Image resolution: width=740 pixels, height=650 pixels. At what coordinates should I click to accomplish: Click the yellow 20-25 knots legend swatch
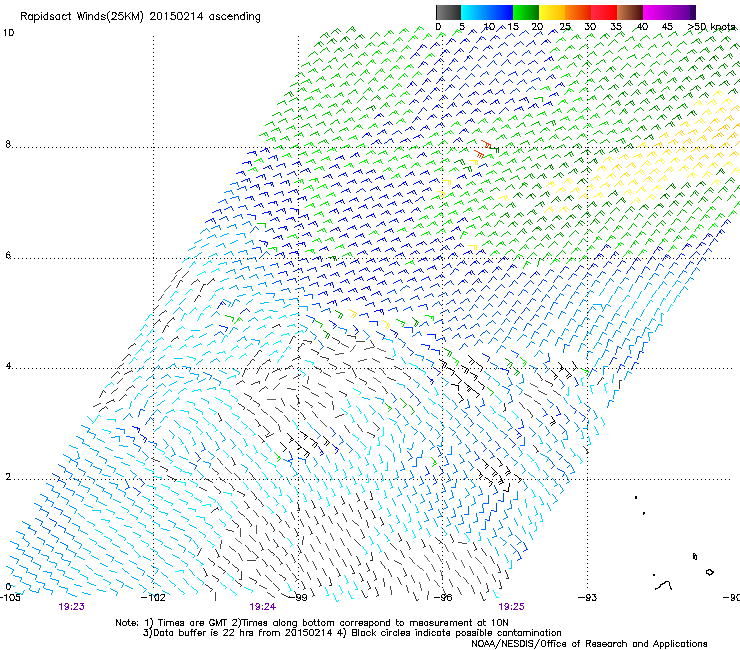tap(552, 12)
